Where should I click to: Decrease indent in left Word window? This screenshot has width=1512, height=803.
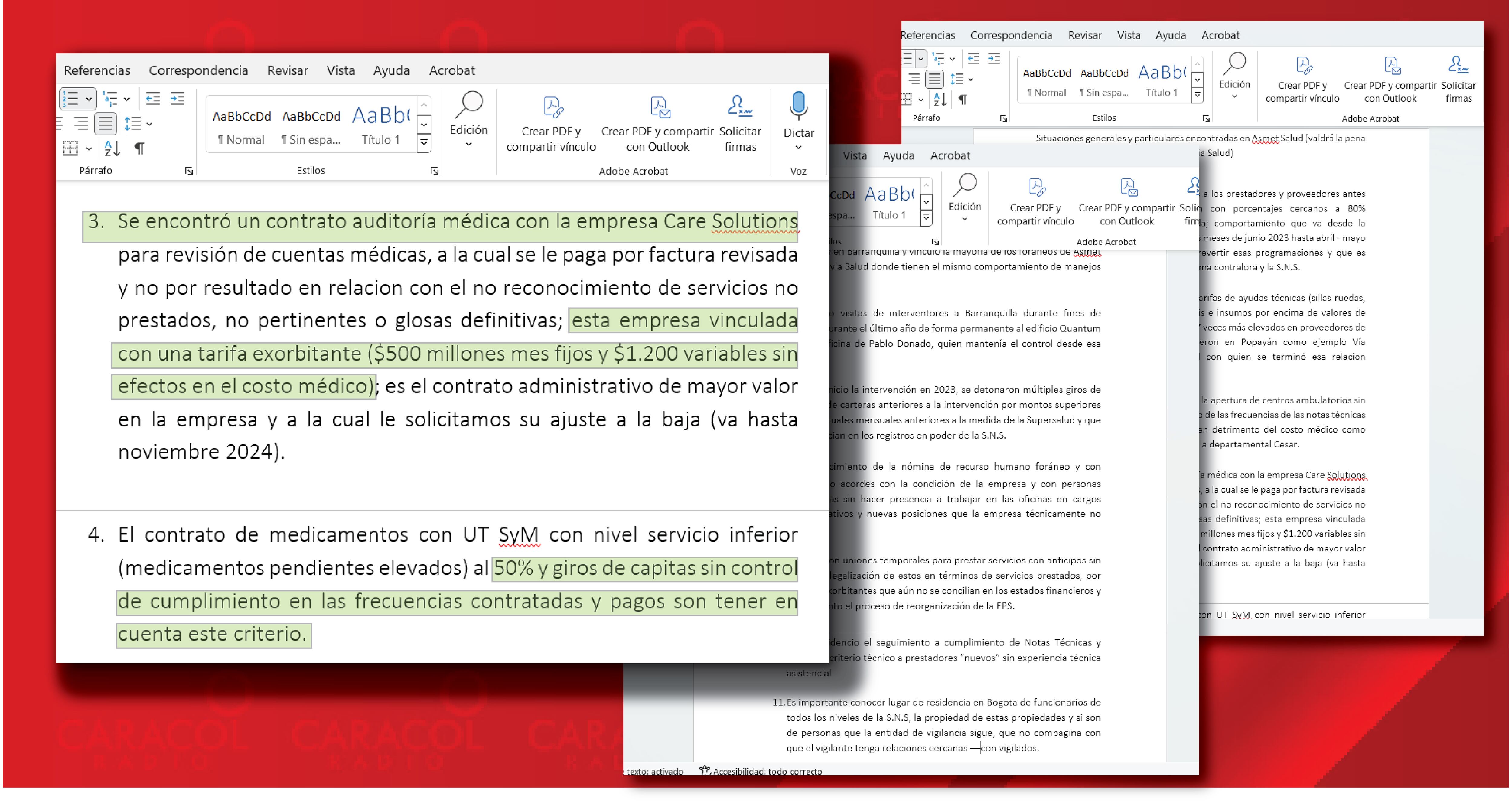(153, 99)
